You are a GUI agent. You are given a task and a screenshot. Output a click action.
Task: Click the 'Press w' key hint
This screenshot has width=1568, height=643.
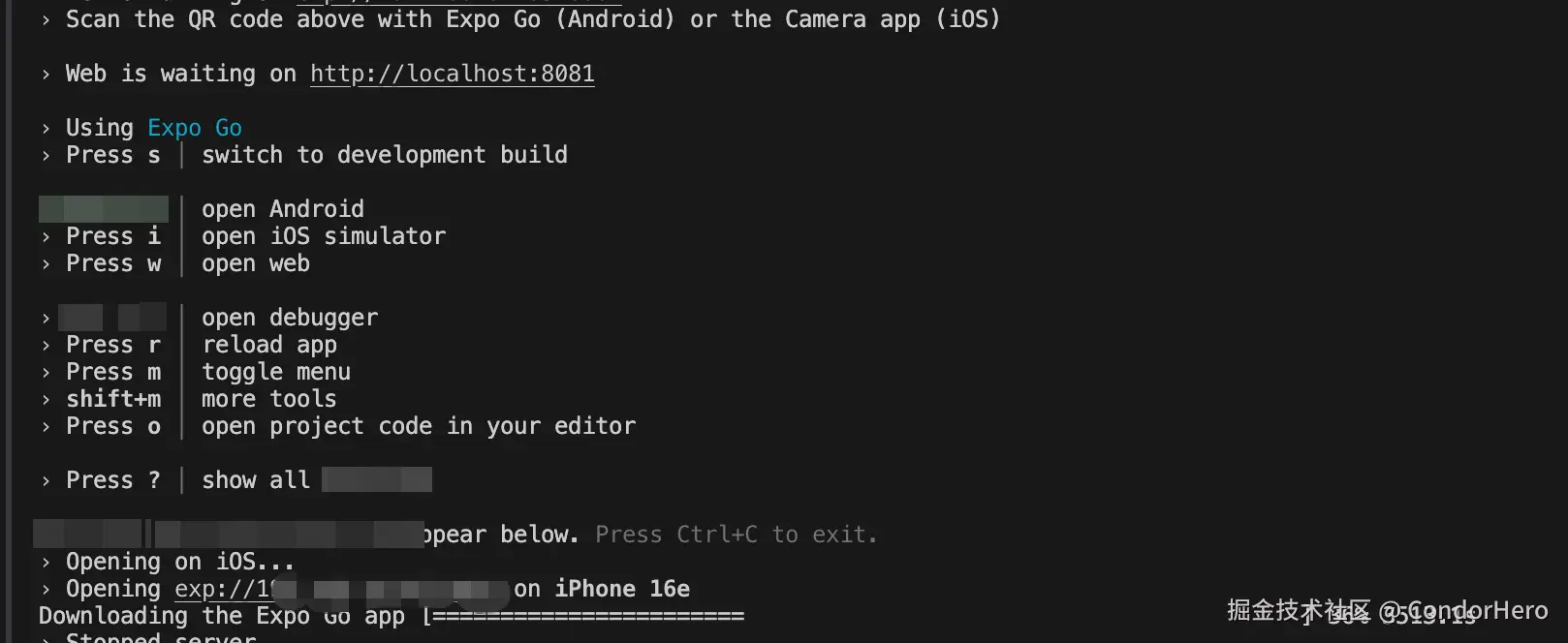click(112, 263)
